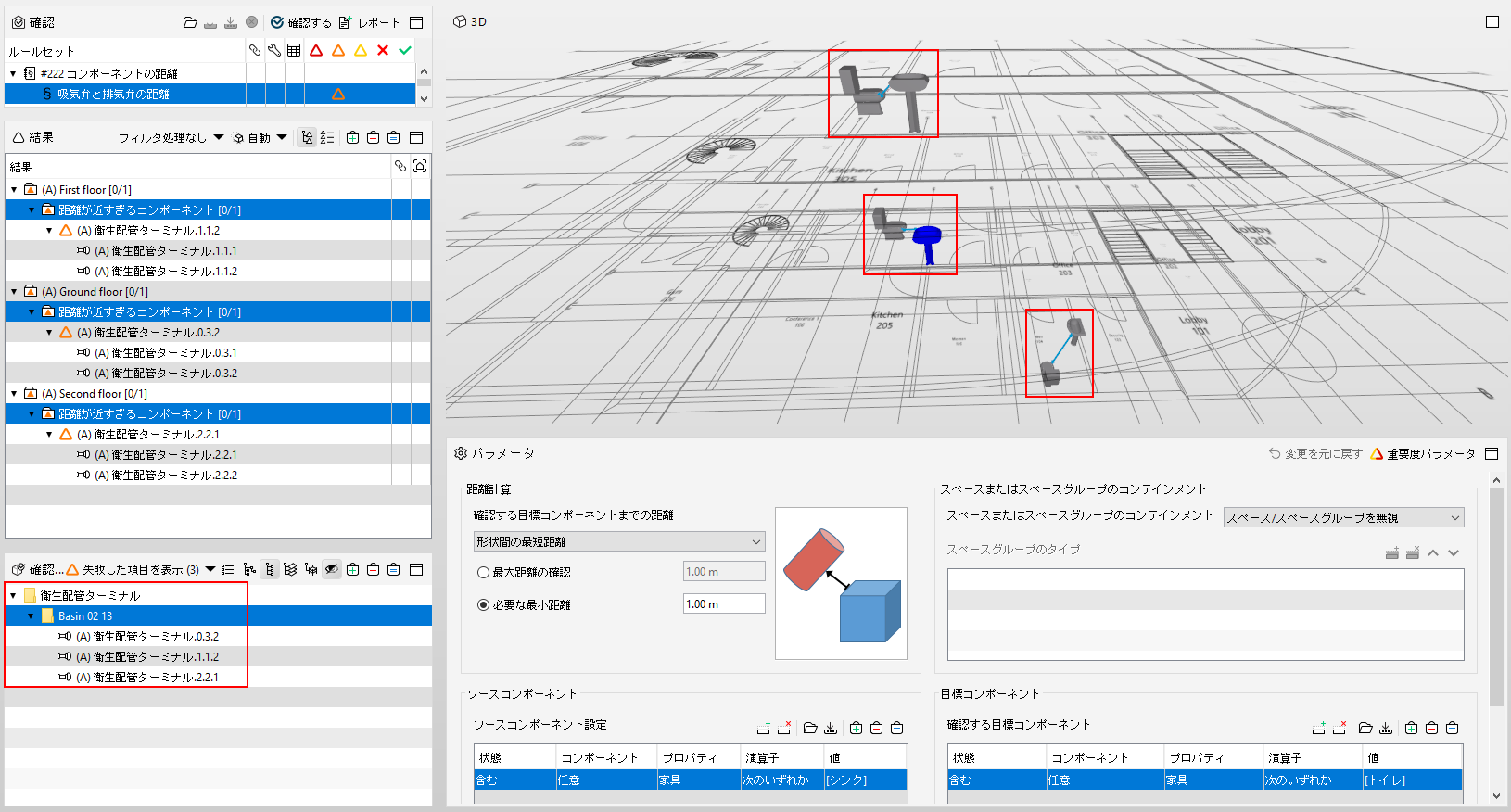Toggle the hidden-eye visibility icon in 確認 toolbar
This screenshot has width=1511, height=812.
click(332, 569)
